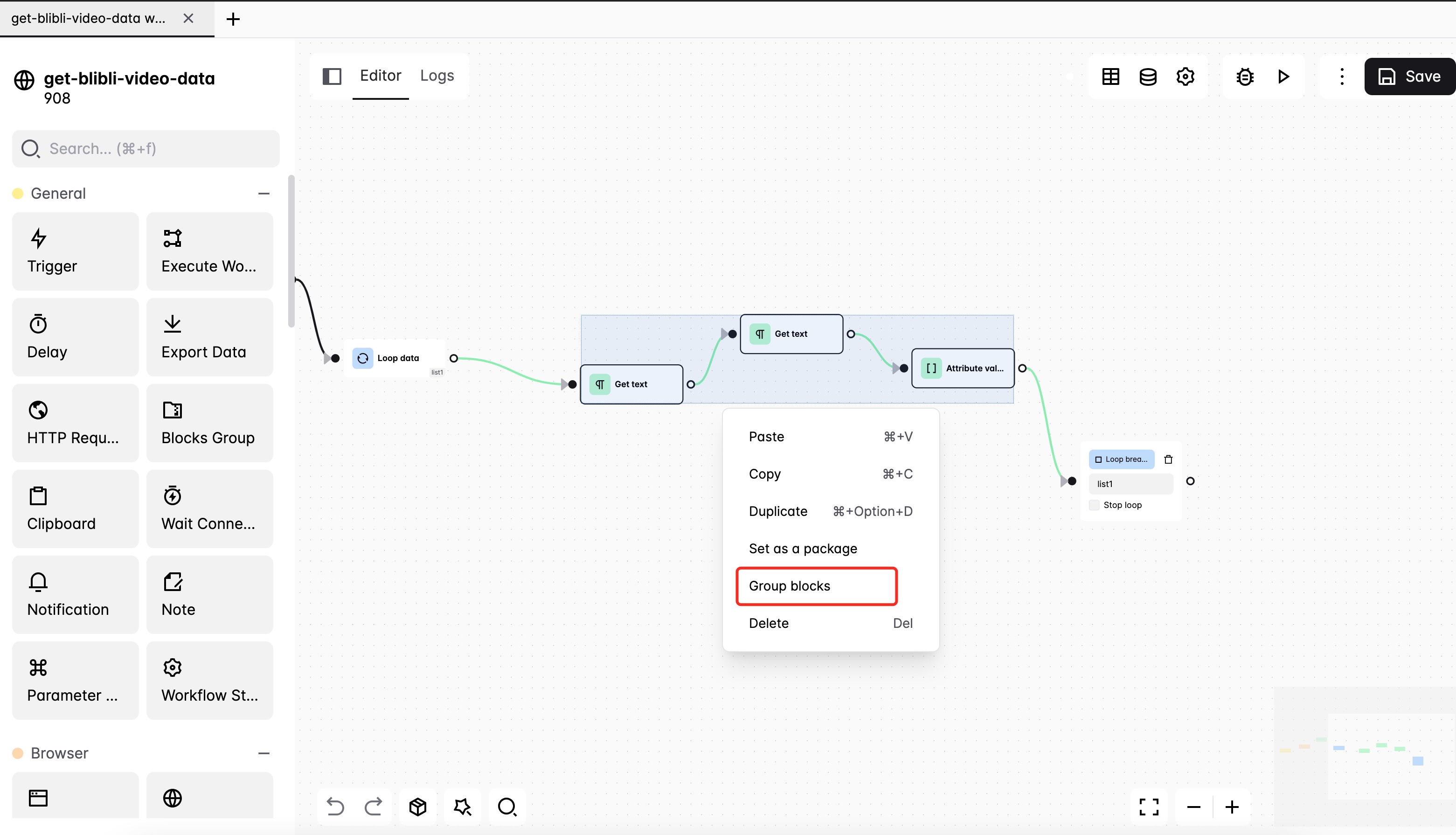Select the Note block
Image resolution: width=1456 pixels, height=835 pixels.
(210, 595)
